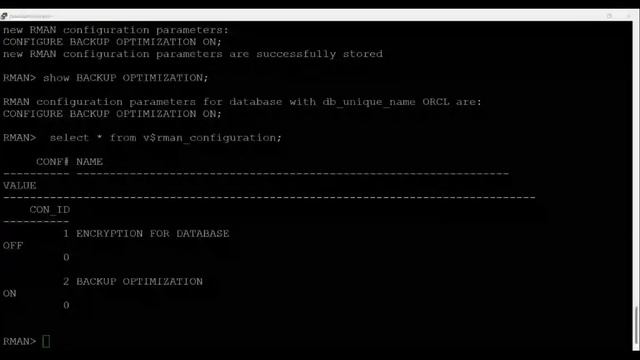Click 'new RMAN configuration parameters are successfully stored'
This screenshot has height=360, width=640.
click(x=193, y=54)
